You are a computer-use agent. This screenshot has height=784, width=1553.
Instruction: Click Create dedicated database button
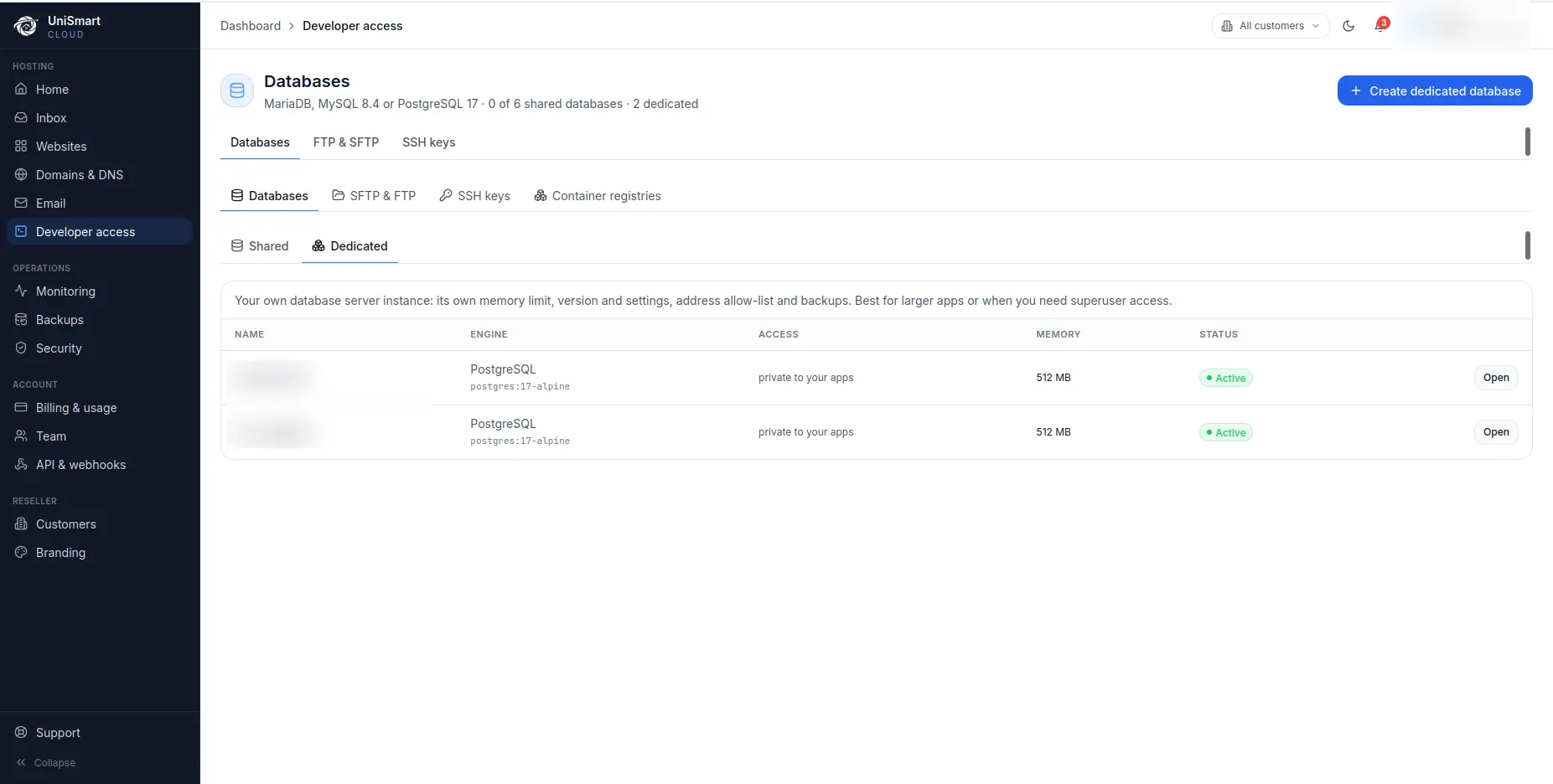point(1435,90)
